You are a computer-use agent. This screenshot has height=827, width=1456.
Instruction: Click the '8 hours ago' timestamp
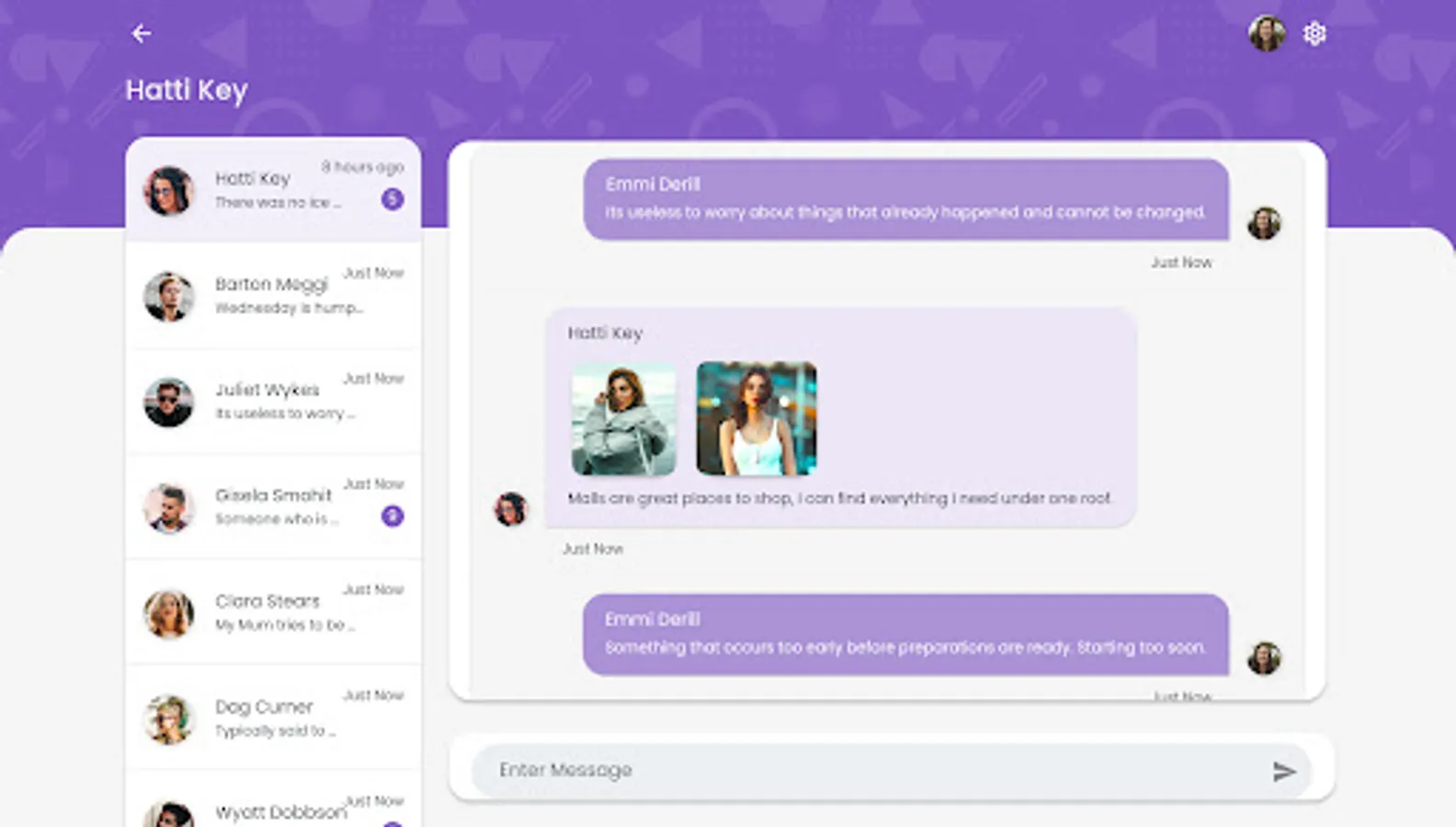pos(362,166)
